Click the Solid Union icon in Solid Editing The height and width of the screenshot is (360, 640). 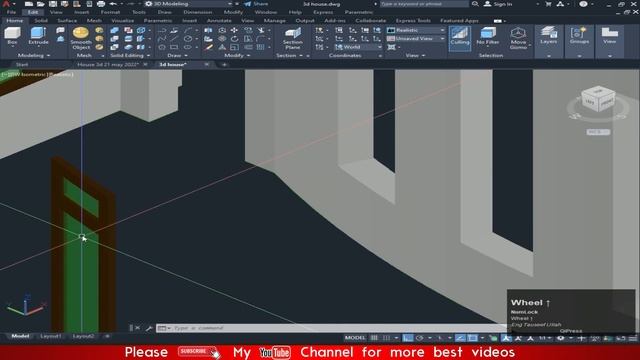(x=115, y=30)
